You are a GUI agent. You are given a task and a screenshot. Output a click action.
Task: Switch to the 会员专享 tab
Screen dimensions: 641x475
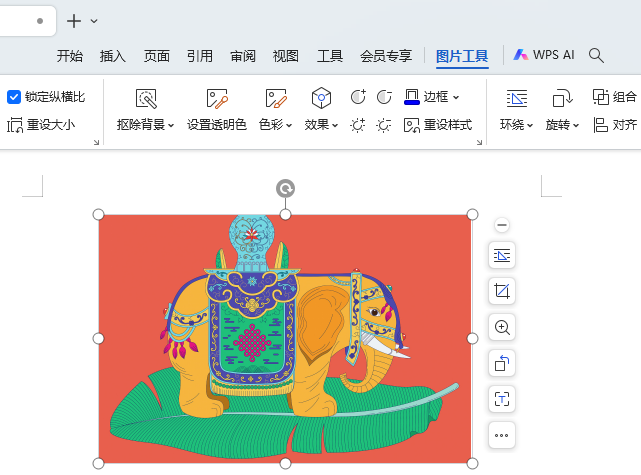pos(386,56)
